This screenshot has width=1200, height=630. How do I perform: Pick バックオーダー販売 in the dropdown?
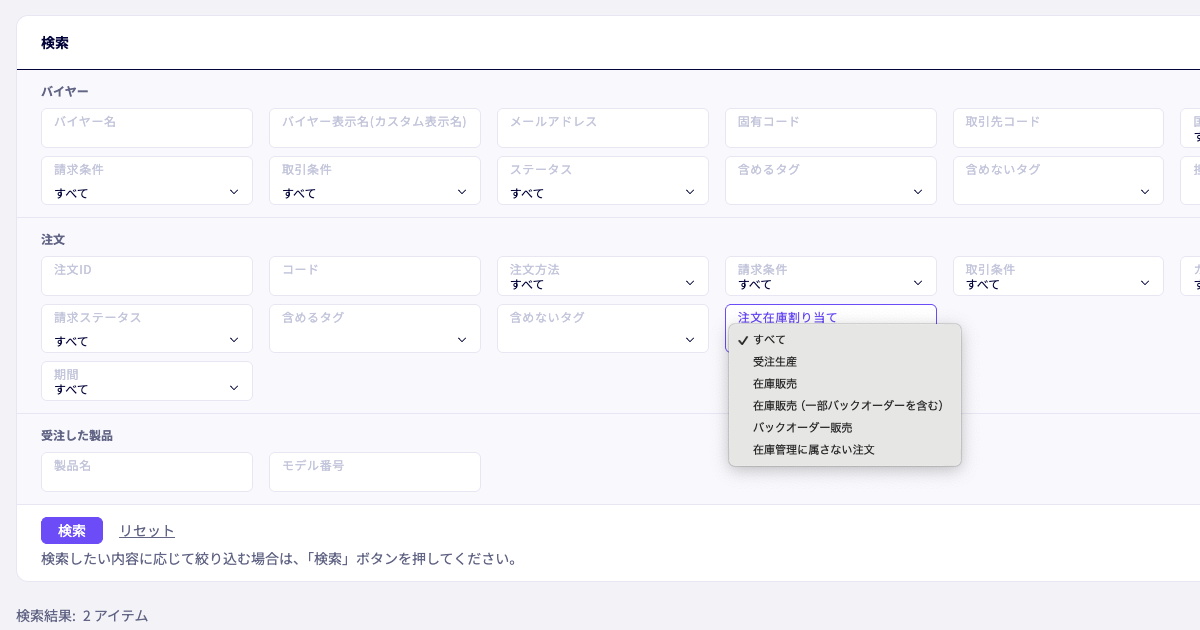tap(802, 428)
